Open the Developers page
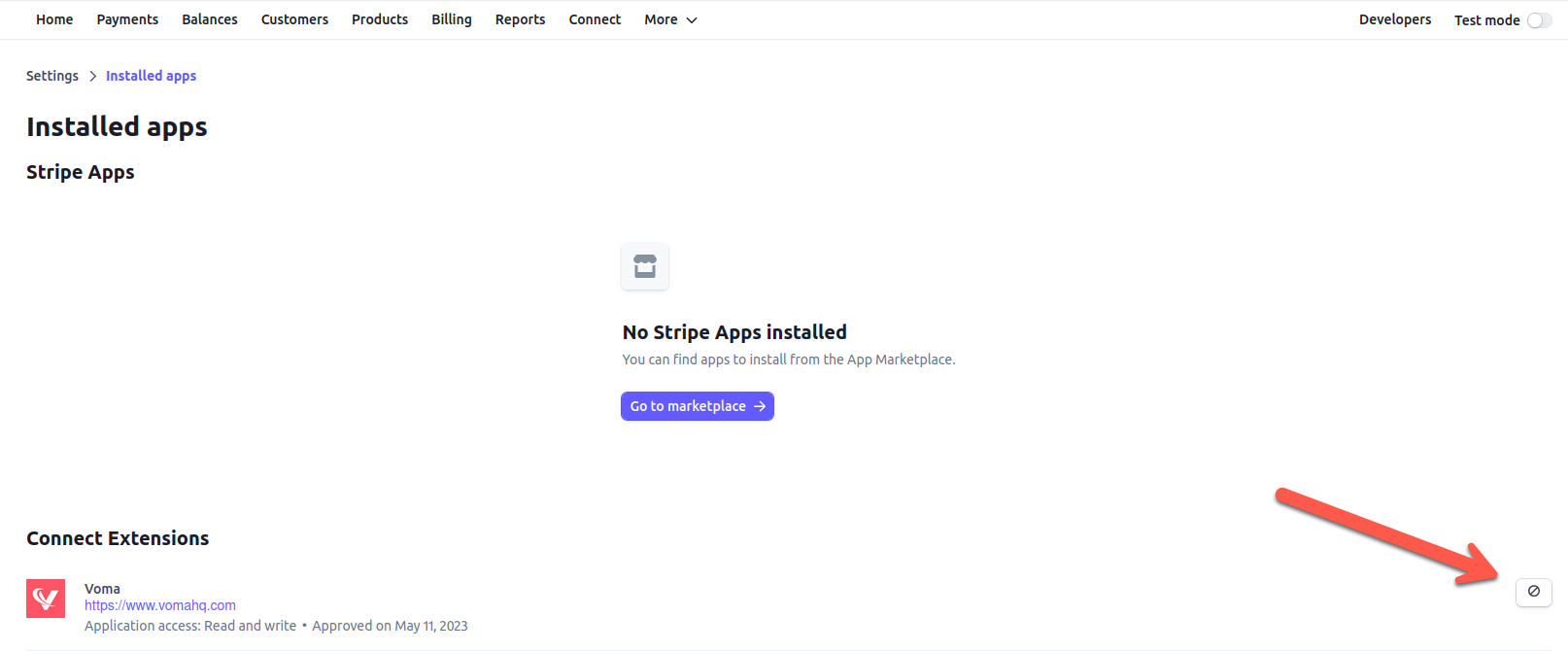 pos(1395,19)
